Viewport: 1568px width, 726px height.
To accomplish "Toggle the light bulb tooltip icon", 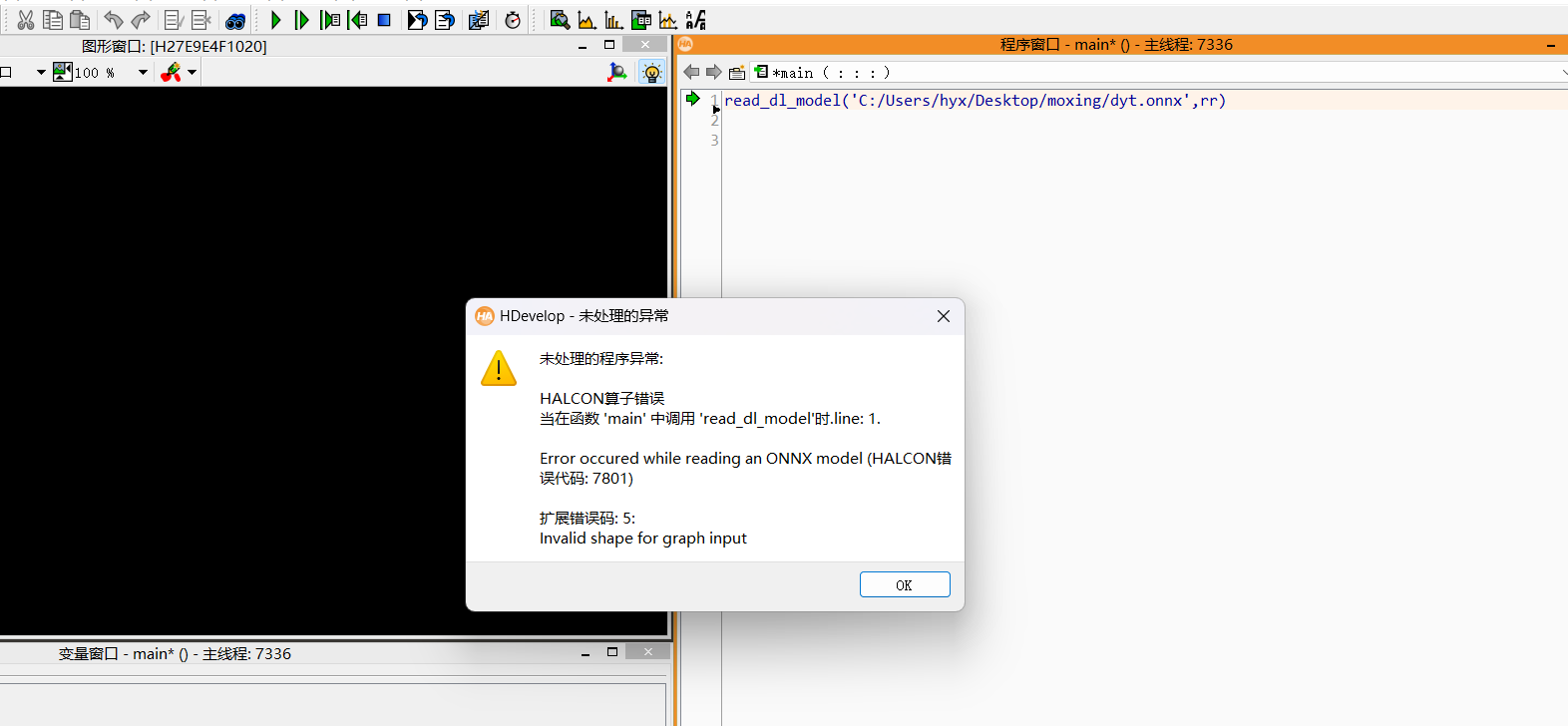I will [x=652, y=72].
